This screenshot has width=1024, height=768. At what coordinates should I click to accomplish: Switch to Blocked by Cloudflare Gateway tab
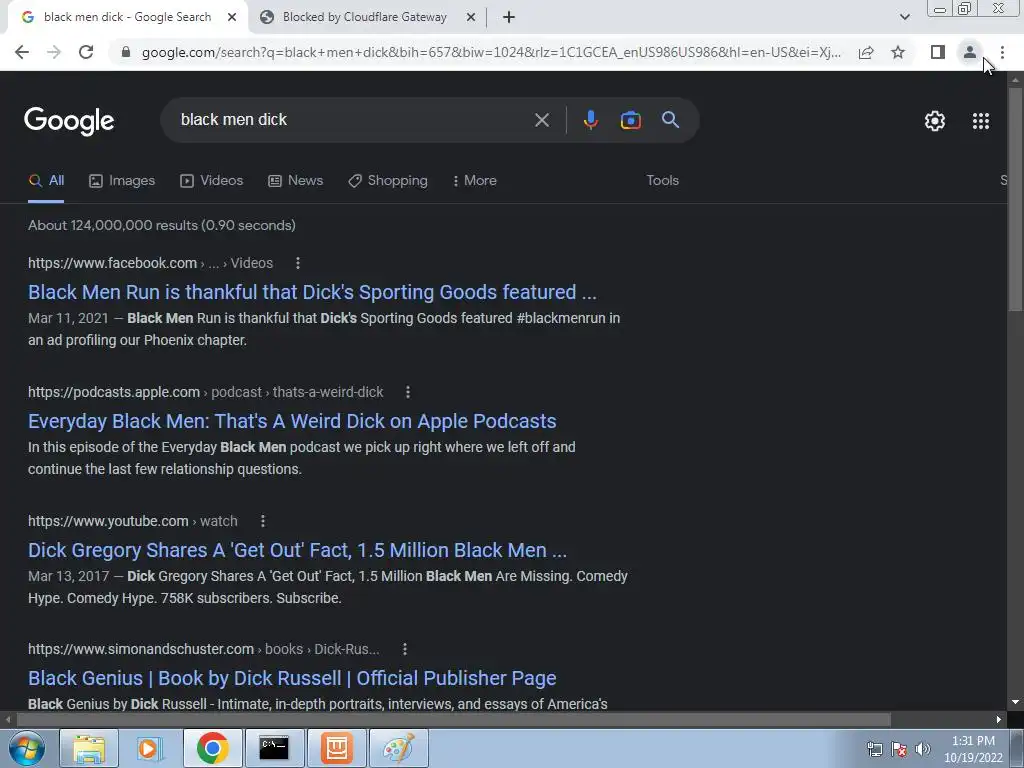pos(364,18)
